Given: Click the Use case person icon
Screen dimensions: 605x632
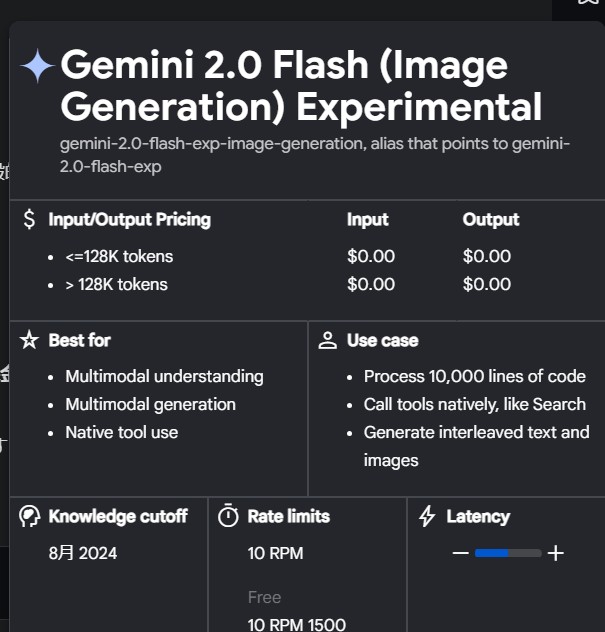Looking at the screenshot, I should 327,341.
